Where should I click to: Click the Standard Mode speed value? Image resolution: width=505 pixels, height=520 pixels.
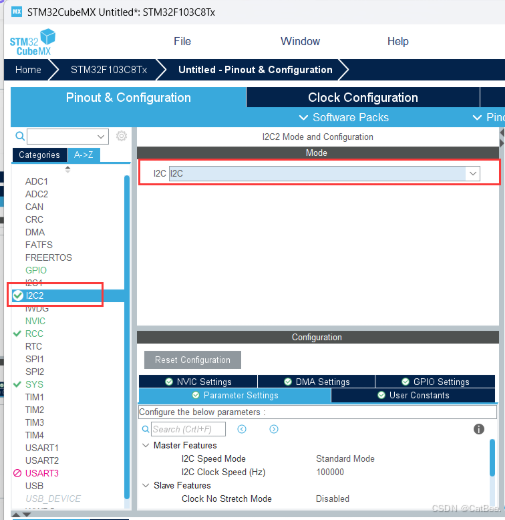(x=345, y=459)
